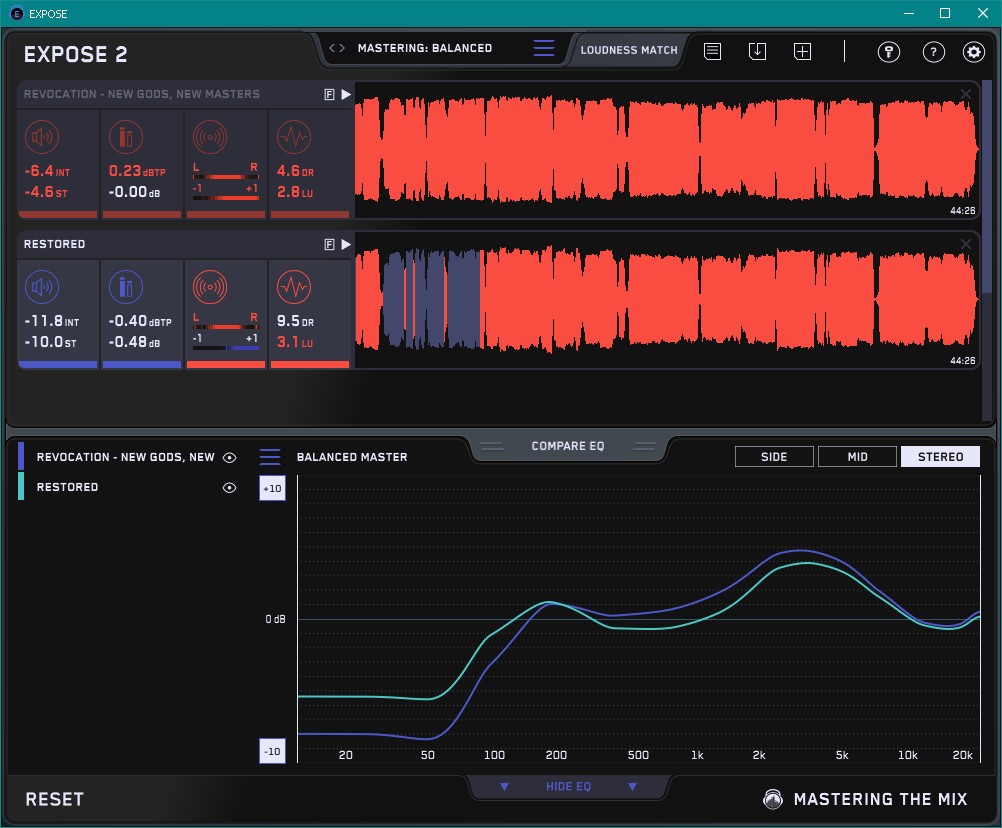Click the loudness icon of Restored track
This screenshot has width=1002, height=828.
(x=41, y=288)
